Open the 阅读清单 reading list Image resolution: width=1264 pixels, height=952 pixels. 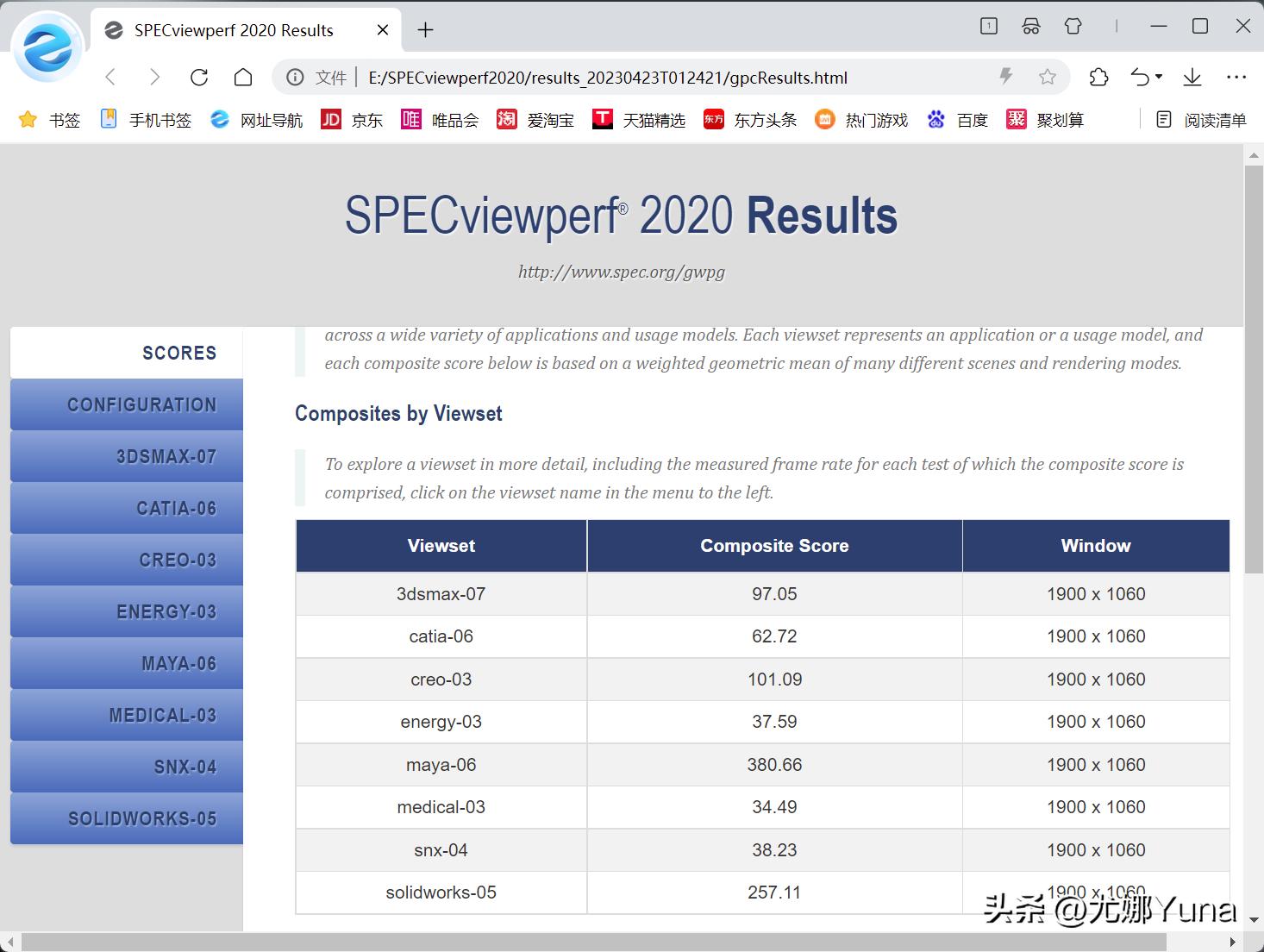[x=1201, y=120]
